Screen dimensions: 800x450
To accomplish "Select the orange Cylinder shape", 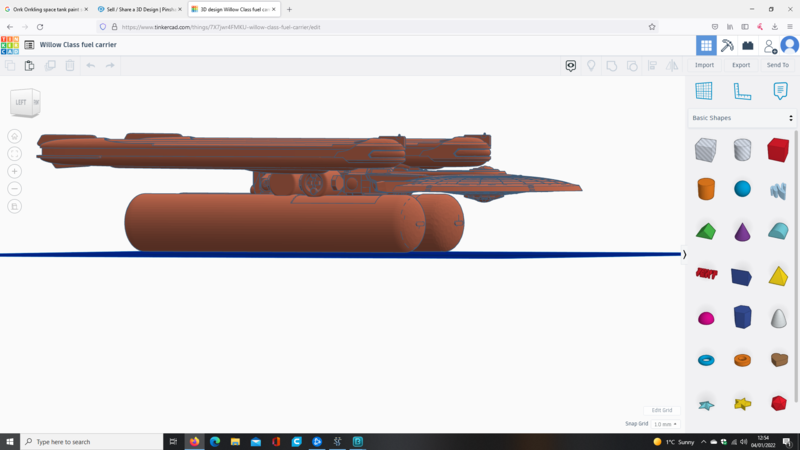I will coord(706,189).
